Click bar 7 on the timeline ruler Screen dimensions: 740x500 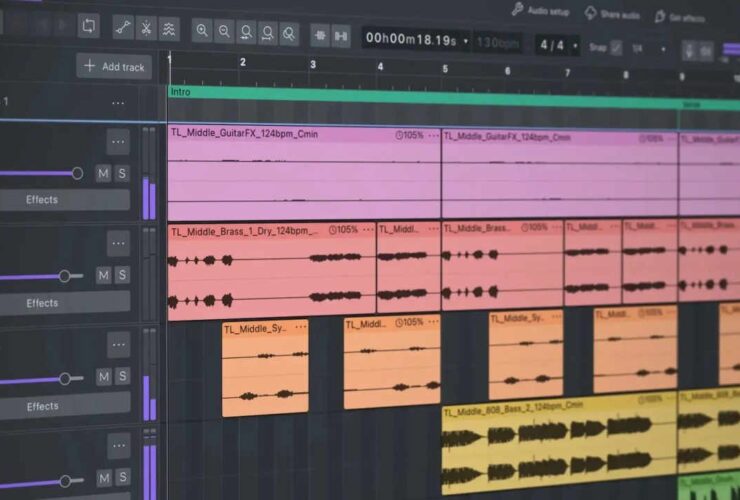pos(568,73)
